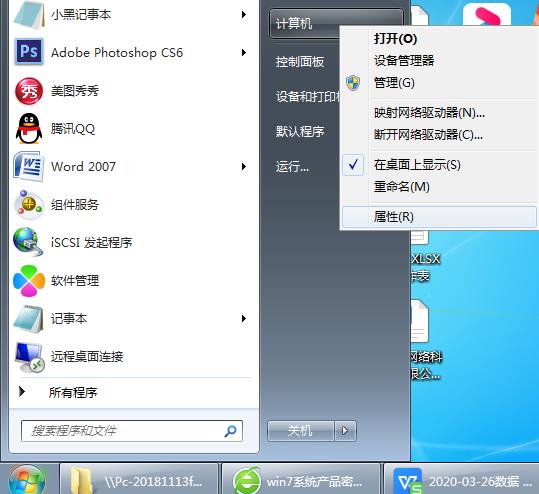This screenshot has height=494, width=539.
Task: Expand Adobe Photoshop CS6 recent files arrow
Action: click(x=243, y=53)
